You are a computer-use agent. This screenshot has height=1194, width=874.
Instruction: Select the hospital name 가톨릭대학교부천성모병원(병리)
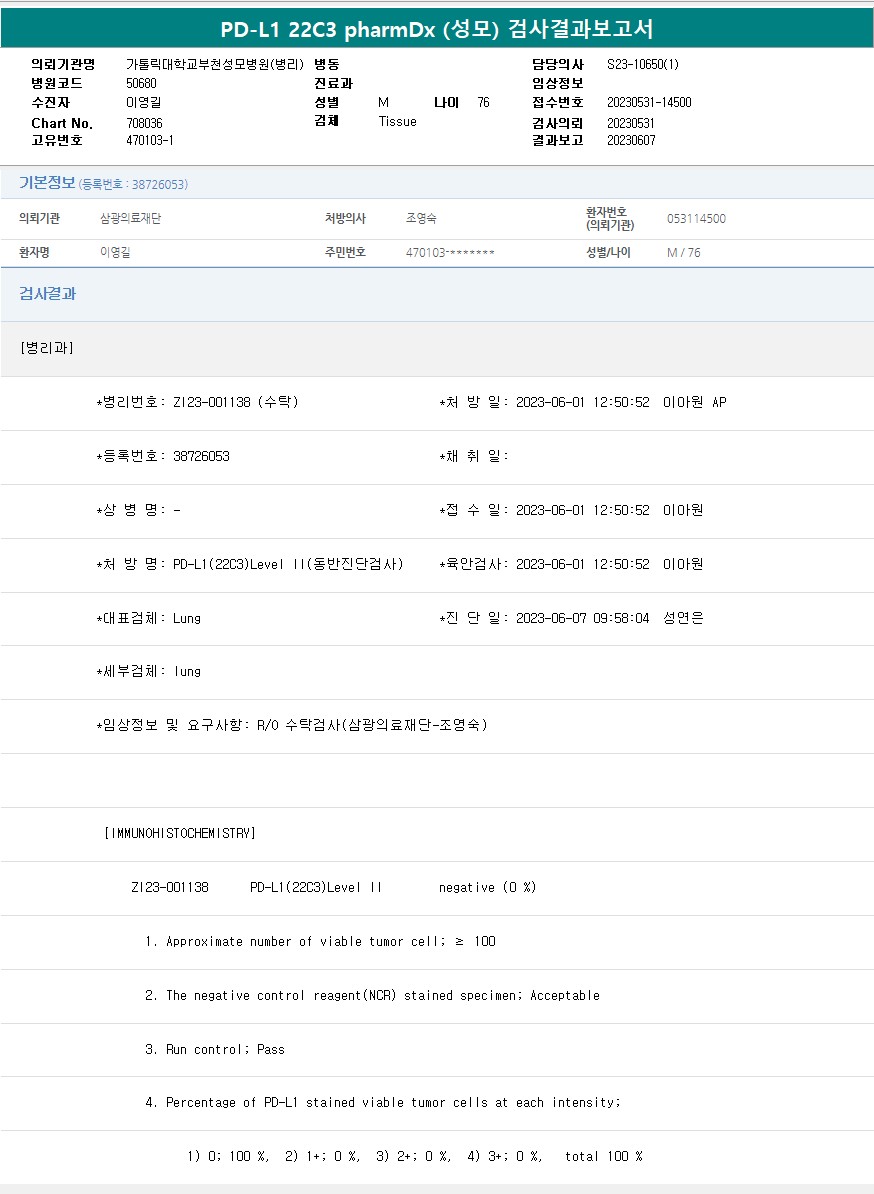(x=215, y=64)
